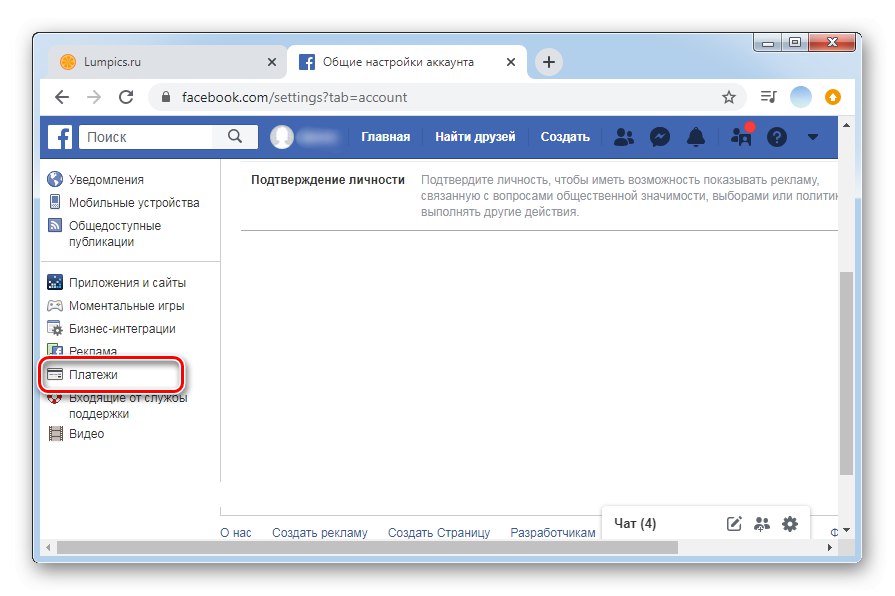Click the Создать рекламу footer link
This screenshot has width=895, height=596.
(320, 533)
